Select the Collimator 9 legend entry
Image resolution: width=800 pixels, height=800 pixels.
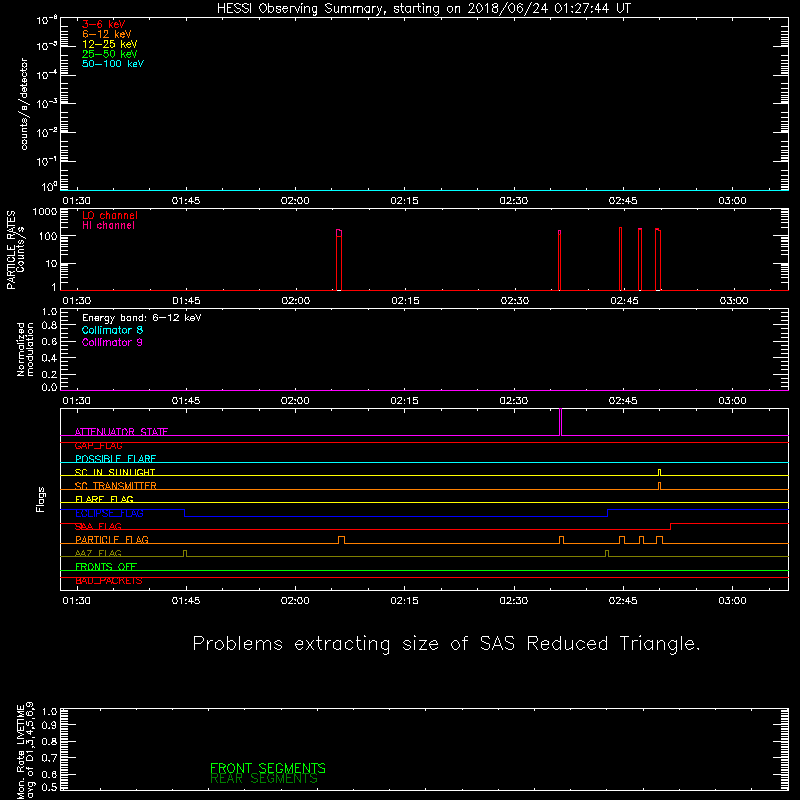[112, 342]
